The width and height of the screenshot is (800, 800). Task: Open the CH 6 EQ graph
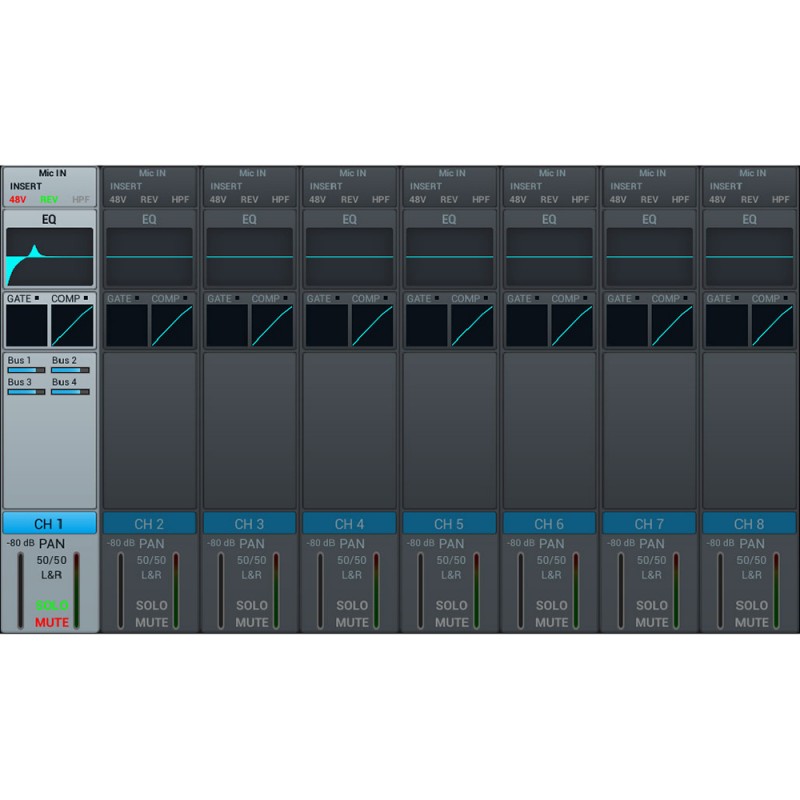pos(549,257)
